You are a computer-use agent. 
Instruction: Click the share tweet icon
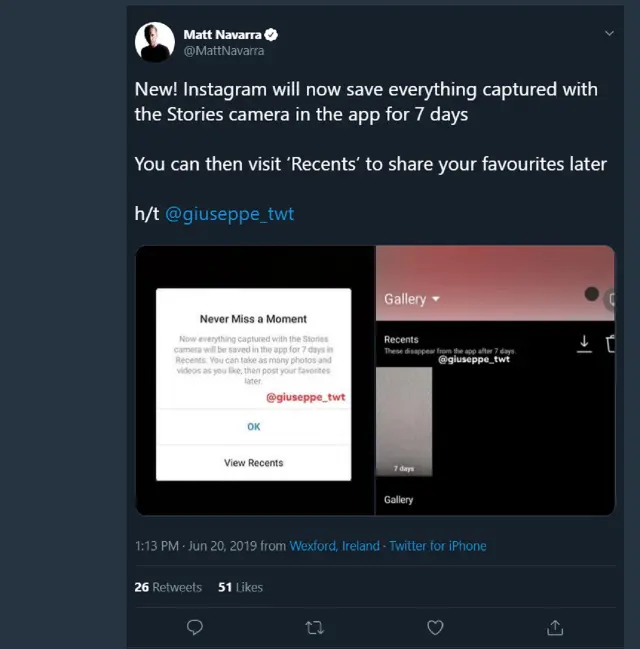555,627
